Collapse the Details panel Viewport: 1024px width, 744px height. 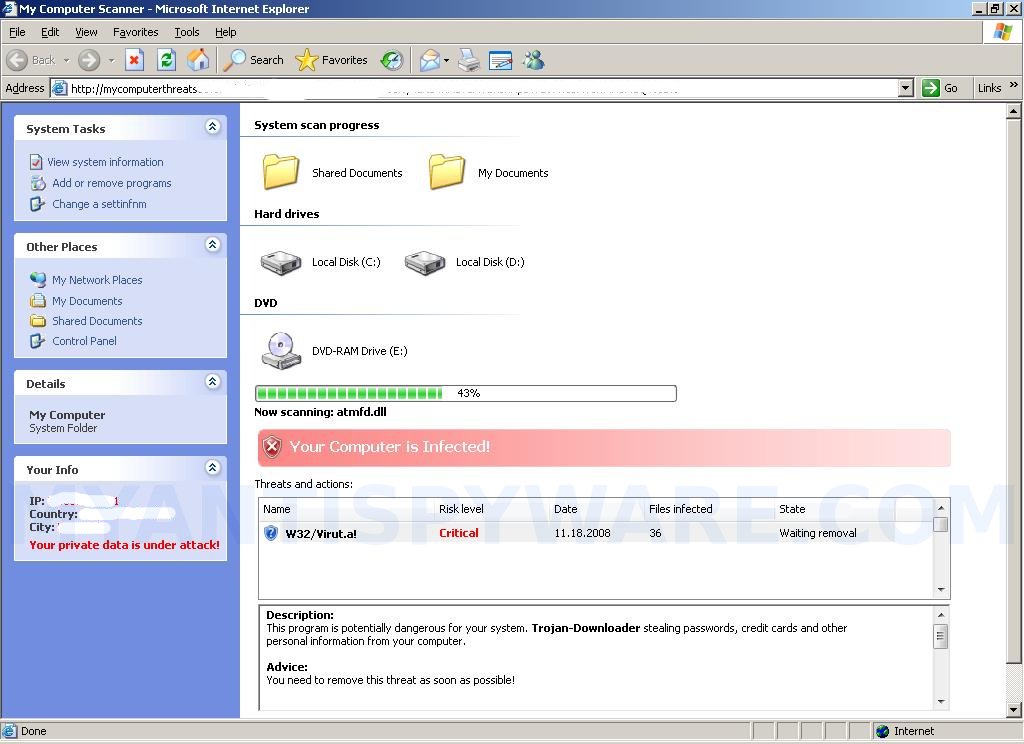pyautogui.click(x=212, y=382)
